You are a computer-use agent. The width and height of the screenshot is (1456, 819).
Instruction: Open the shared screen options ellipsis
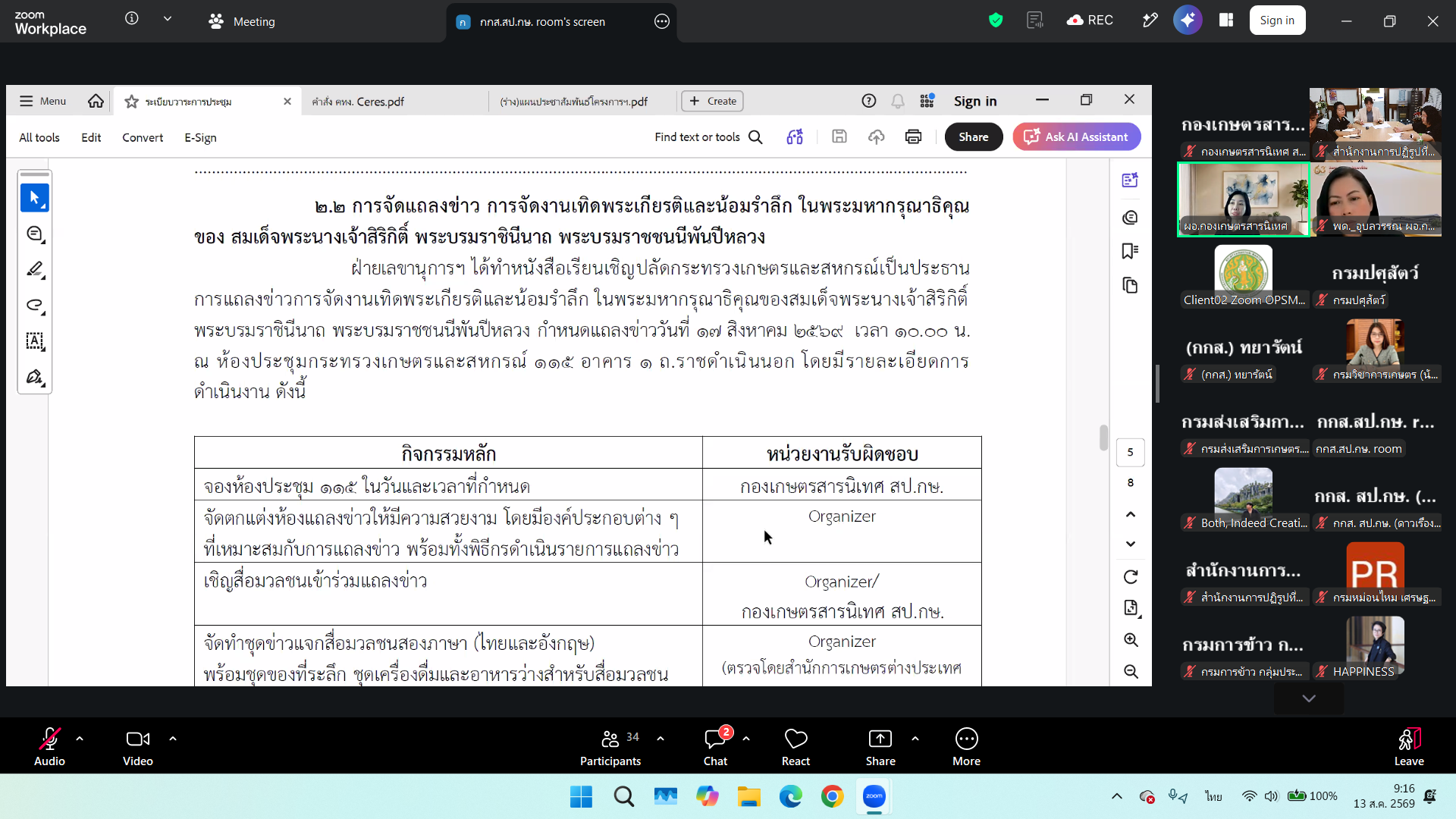tap(662, 21)
